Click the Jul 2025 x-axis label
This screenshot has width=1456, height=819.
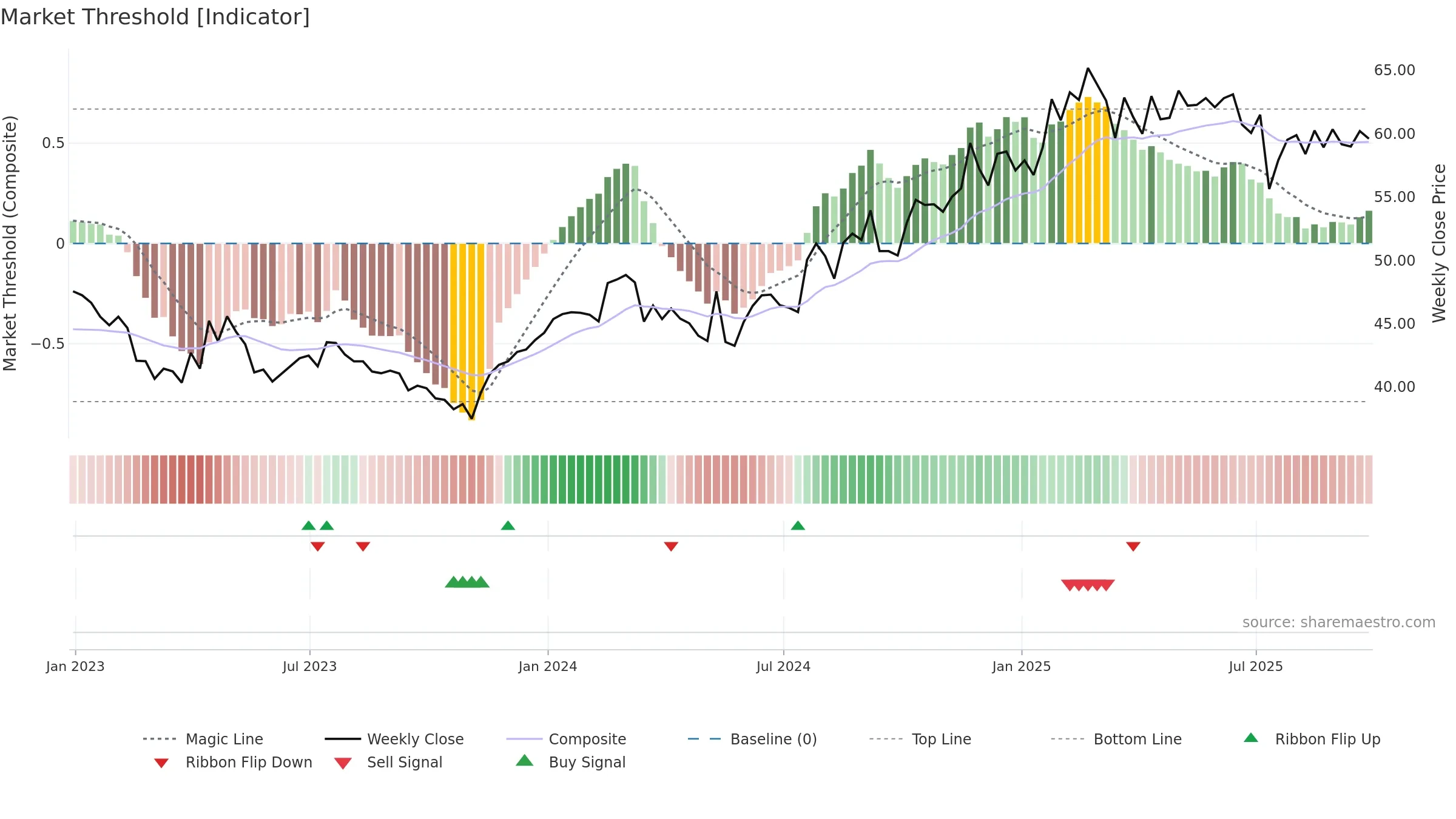1256,667
